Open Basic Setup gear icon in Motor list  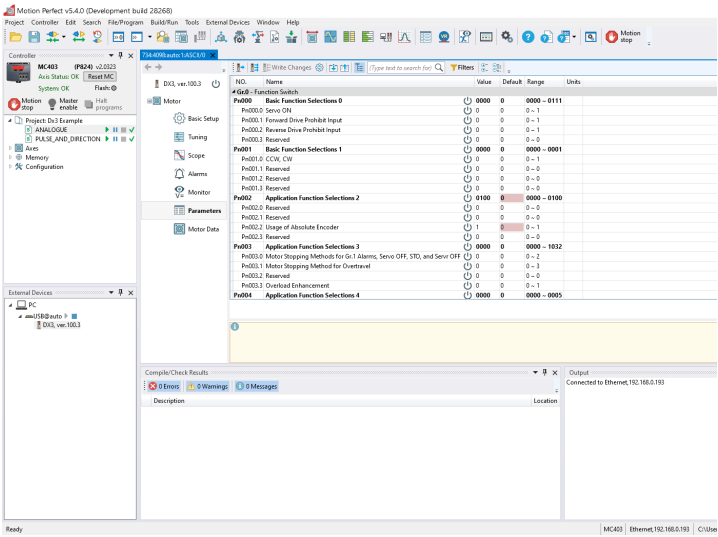coord(179,119)
